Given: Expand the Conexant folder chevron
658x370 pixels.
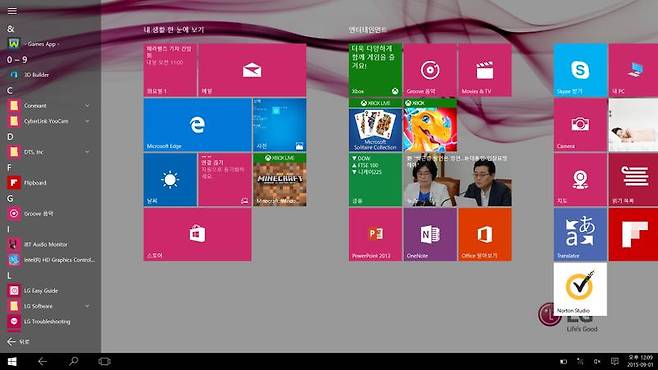Looking at the screenshot, I should point(87,106).
